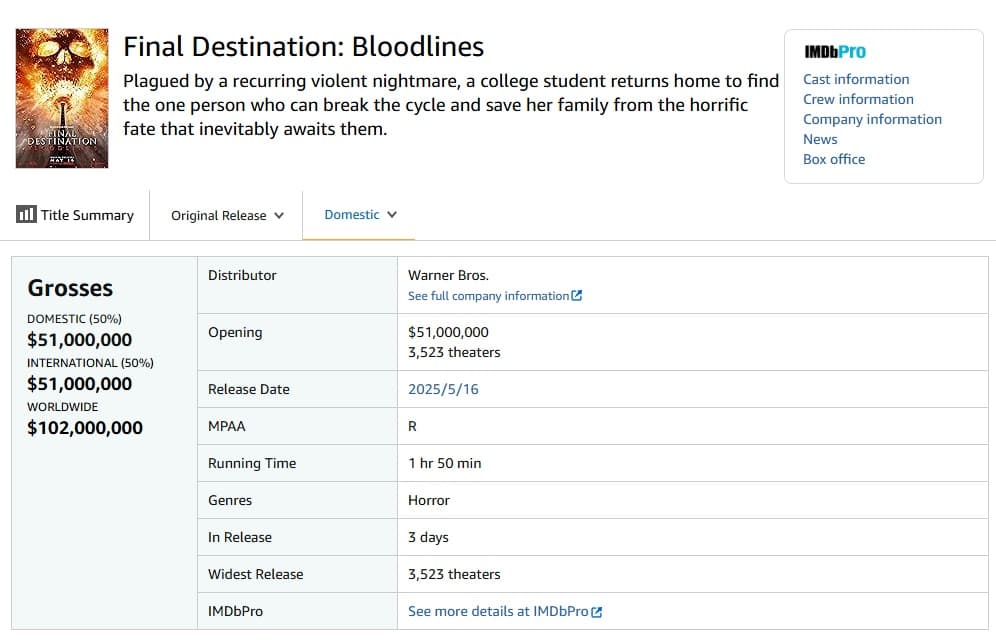Click the IMDbPro logo
Image resolution: width=996 pixels, height=642 pixels.
835,52
